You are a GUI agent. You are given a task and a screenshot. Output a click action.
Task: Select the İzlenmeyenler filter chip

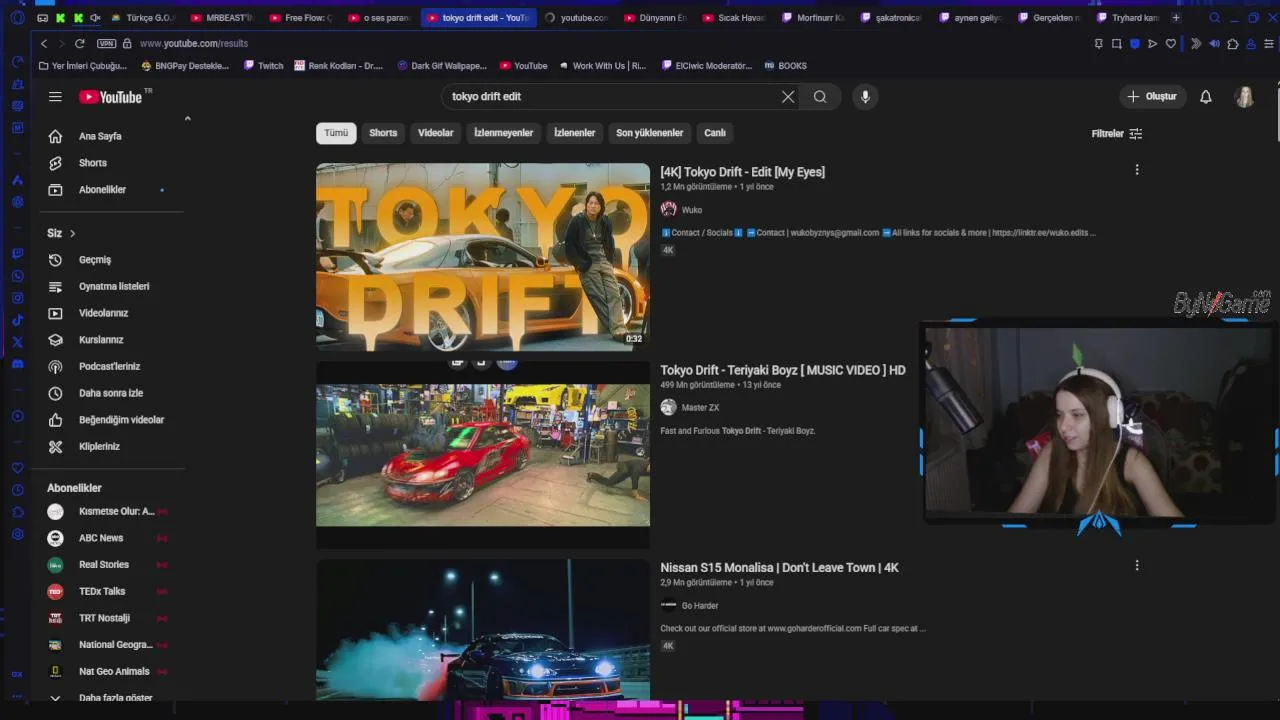(x=504, y=133)
